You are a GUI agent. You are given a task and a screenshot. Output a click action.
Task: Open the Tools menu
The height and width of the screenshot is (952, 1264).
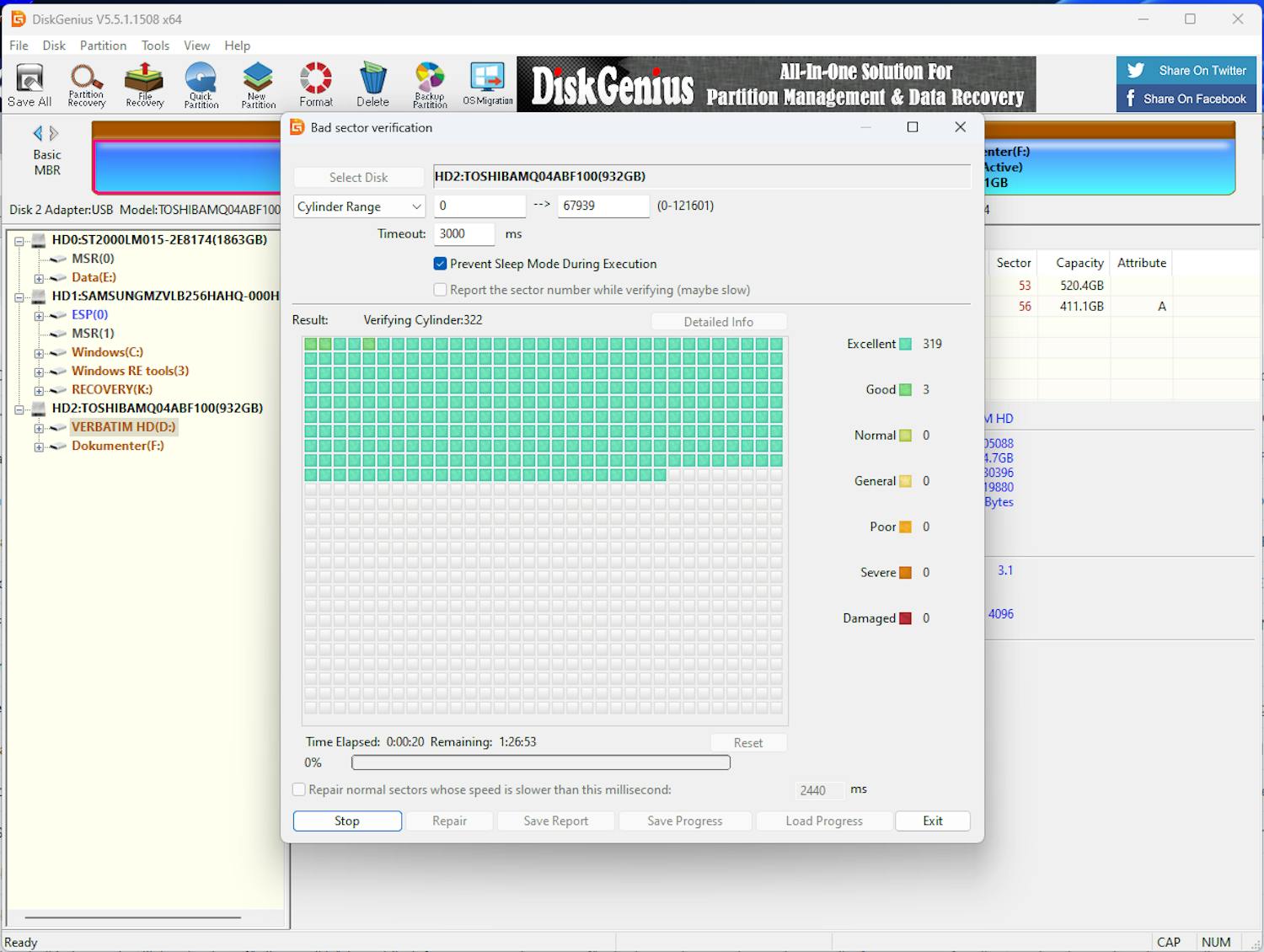(155, 45)
